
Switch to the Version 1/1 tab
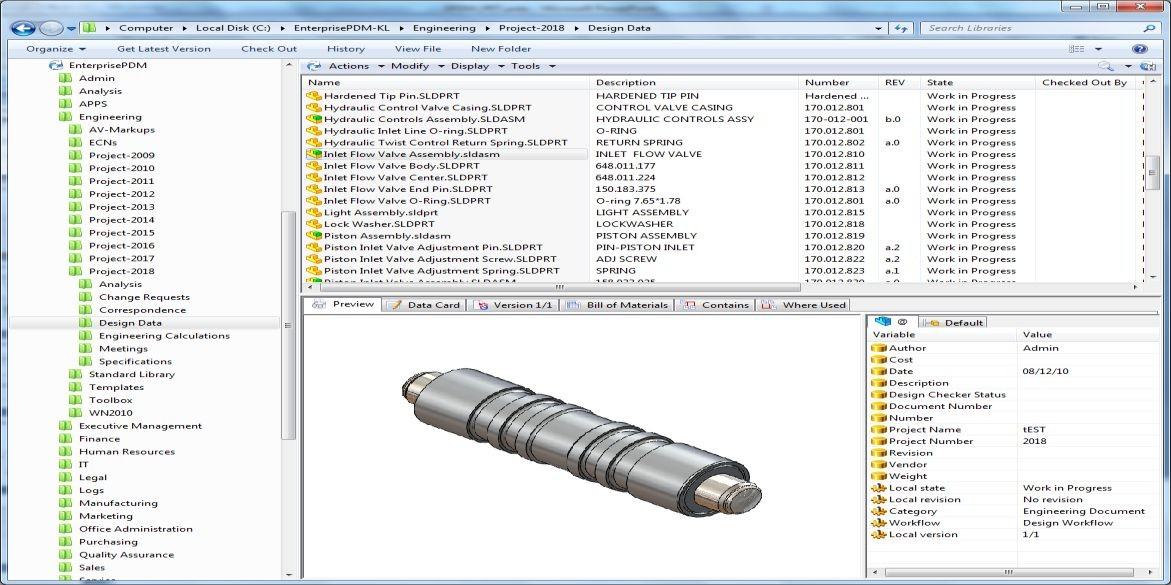pos(515,305)
